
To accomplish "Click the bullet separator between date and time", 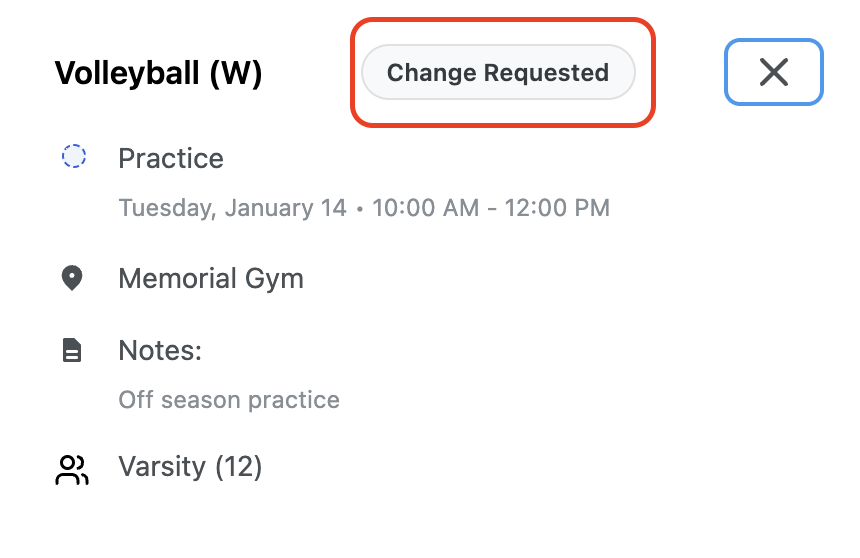I will [x=359, y=209].
